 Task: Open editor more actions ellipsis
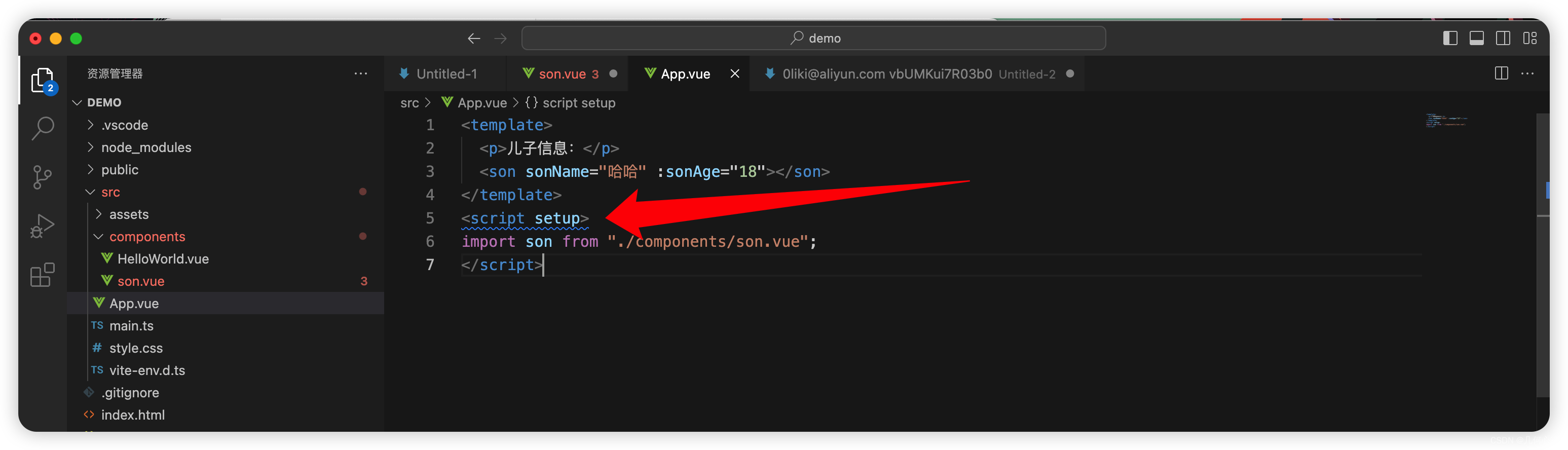pyautogui.click(x=1527, y=73)
